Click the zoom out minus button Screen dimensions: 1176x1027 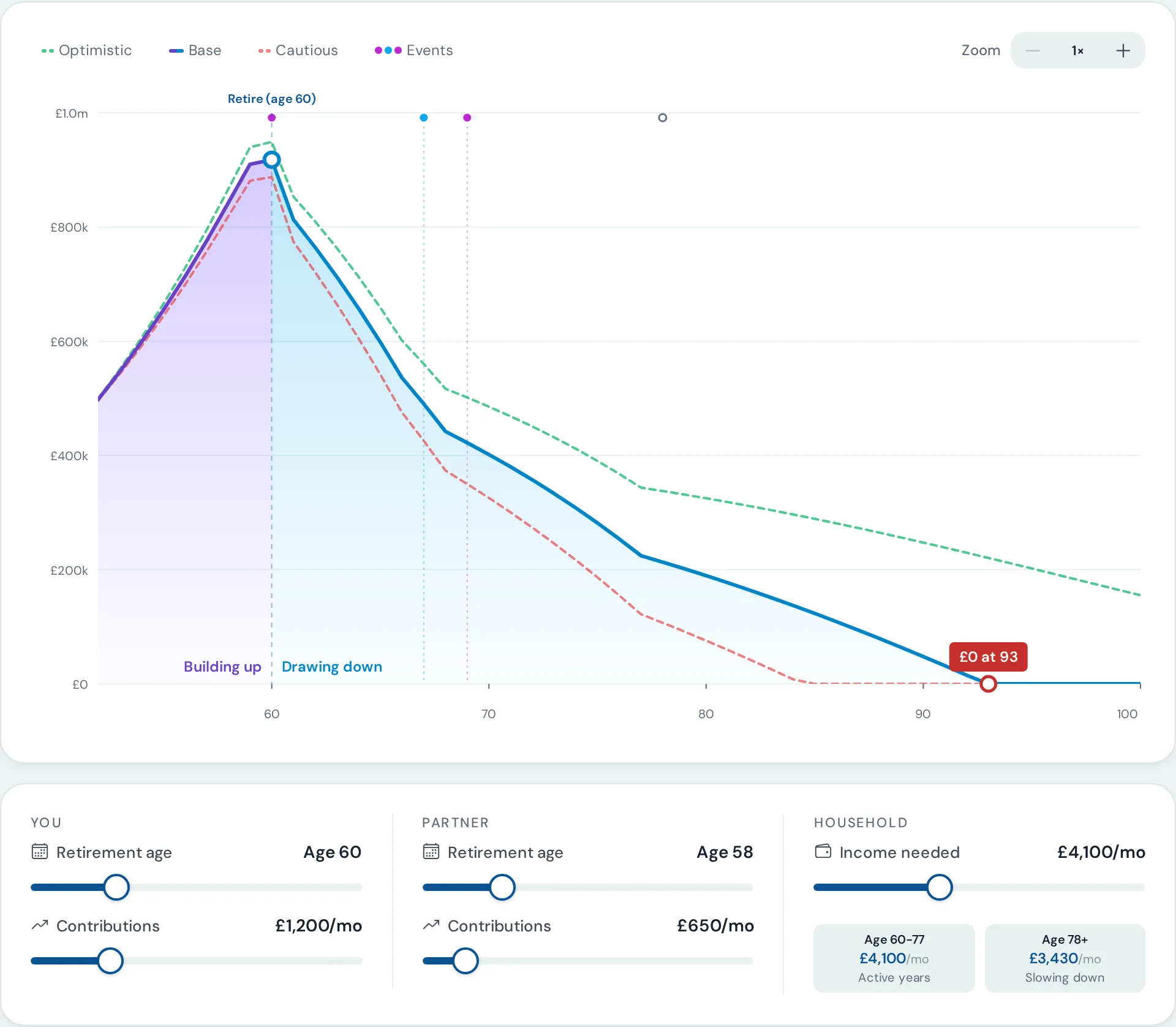coord(1033,51)
